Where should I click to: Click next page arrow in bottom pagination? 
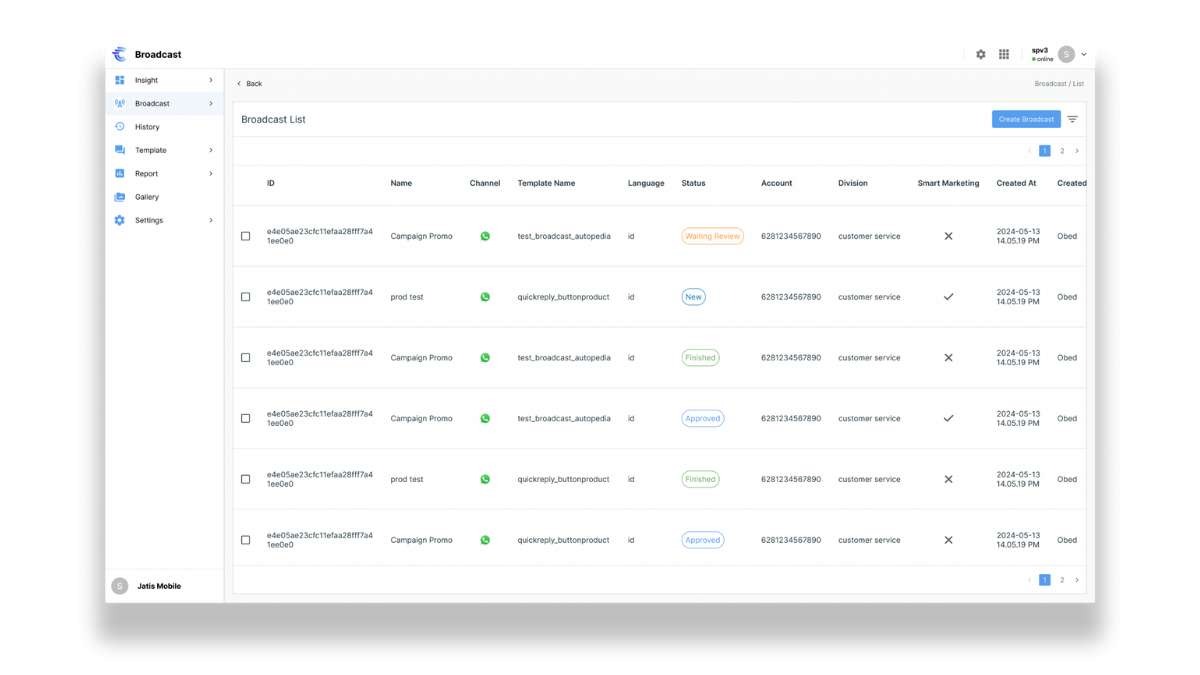pos(1077,580)
